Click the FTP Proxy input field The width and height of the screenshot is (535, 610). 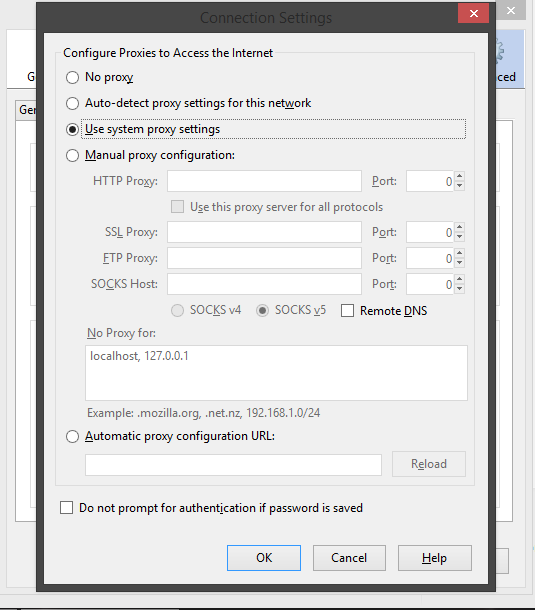[x=265, y=258]
